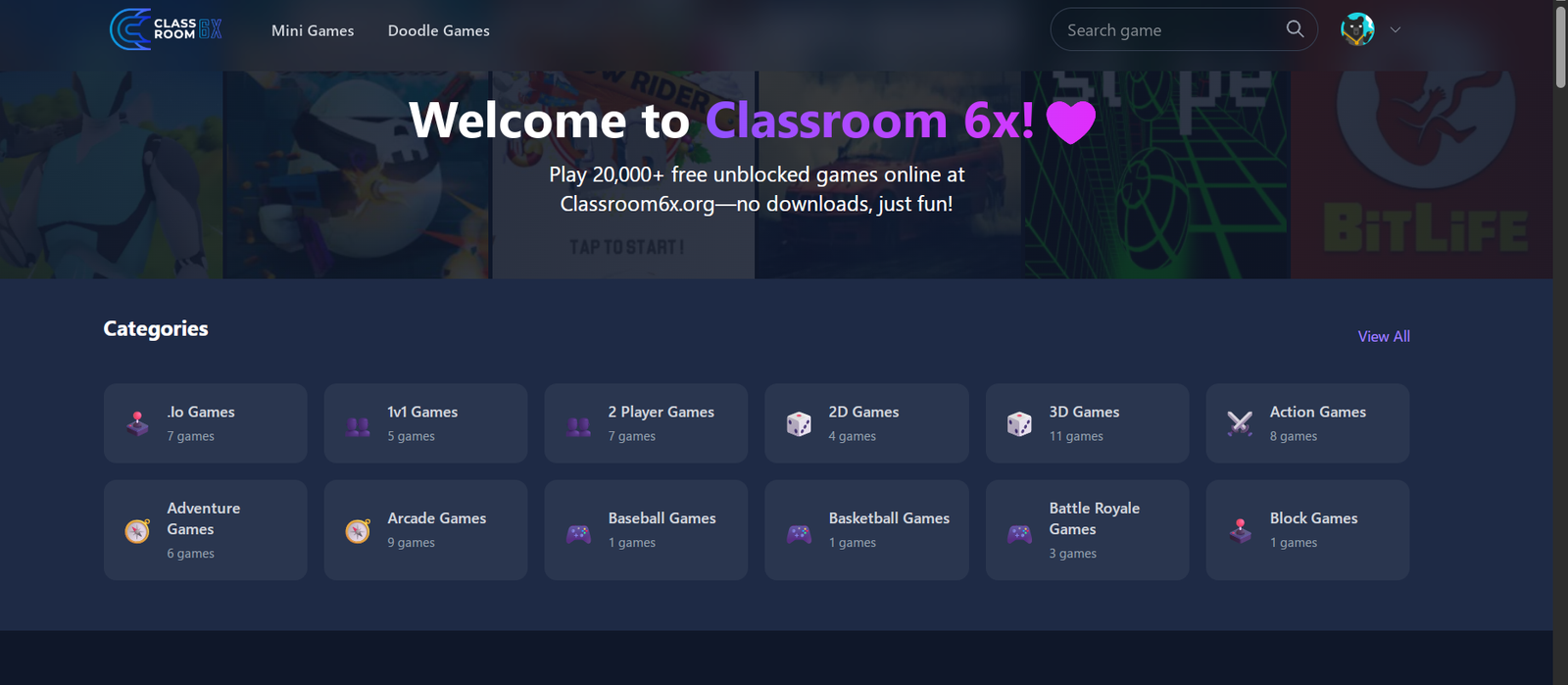Click the search magnifier icon
The image size is (1568, 685).
click(x=1295, y=29)
